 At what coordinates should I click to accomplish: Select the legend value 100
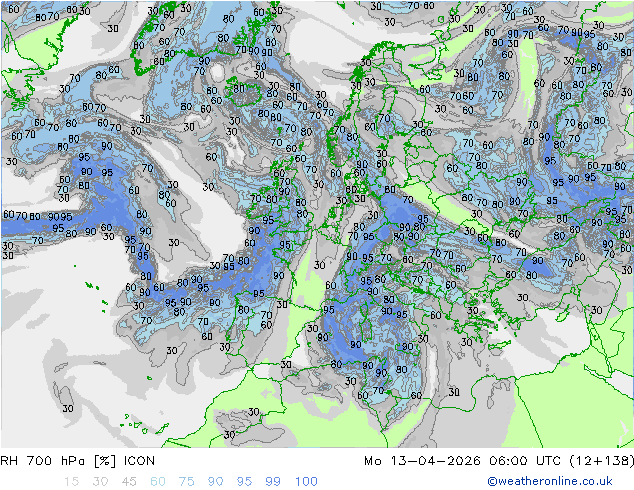(306, 482)
